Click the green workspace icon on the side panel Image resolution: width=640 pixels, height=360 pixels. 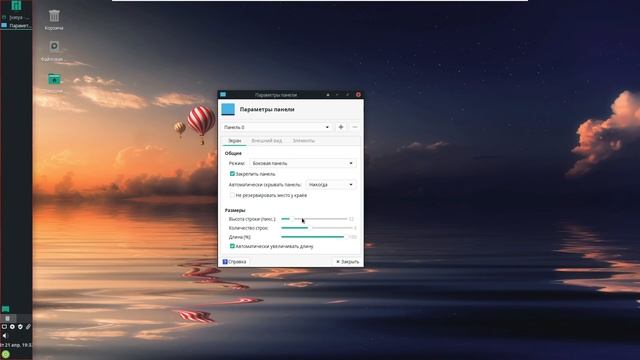5,309
